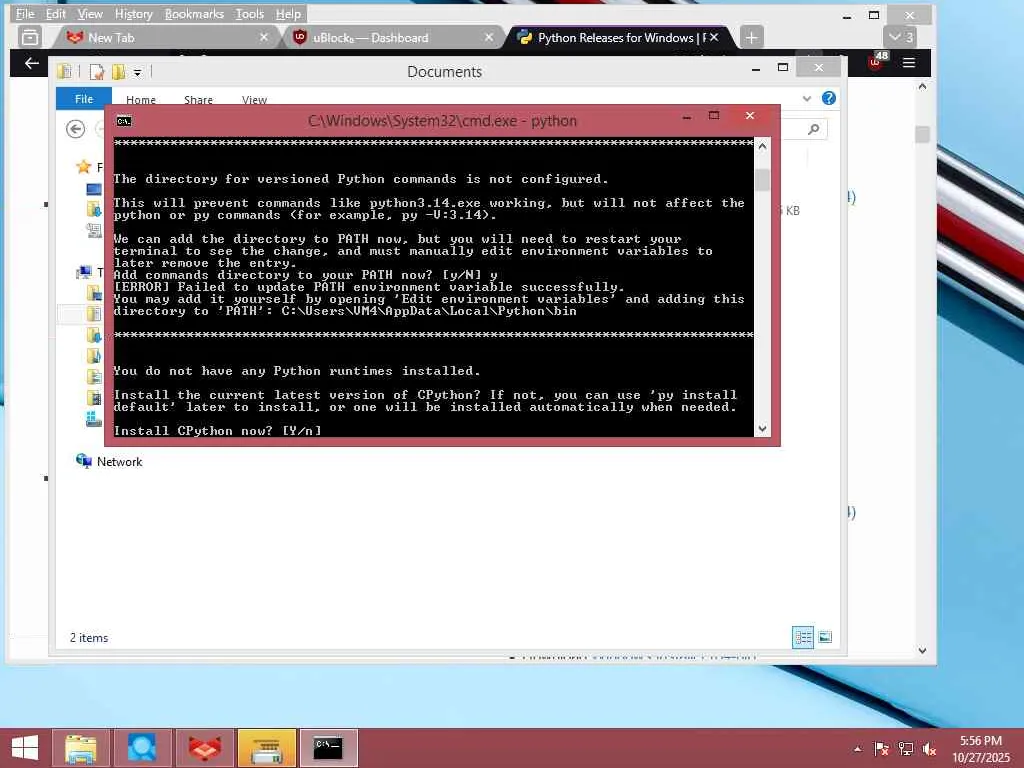
Task: Open the yellow printer app on taskbar
Action: pos(266,748)
